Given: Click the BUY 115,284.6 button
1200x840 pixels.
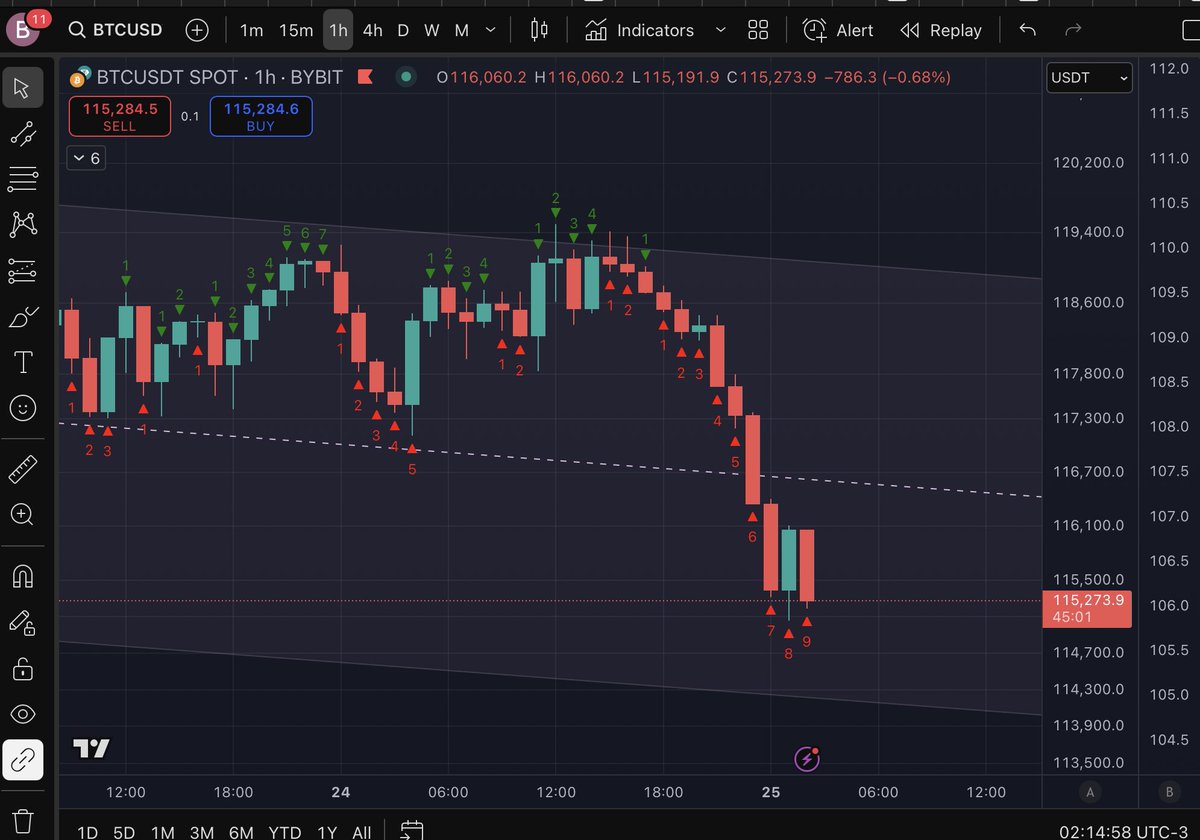Looking at the screenshot, I should click(261, 117).
